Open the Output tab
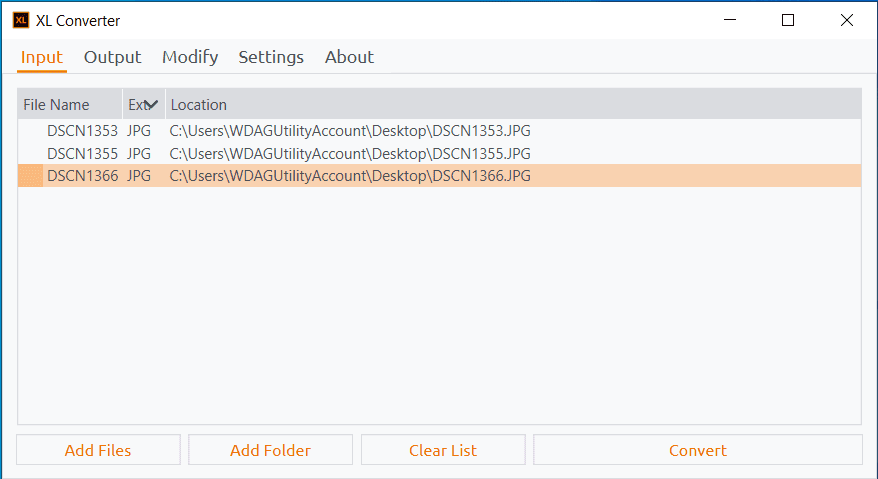The image size is (878, 479). coord(112,57)
